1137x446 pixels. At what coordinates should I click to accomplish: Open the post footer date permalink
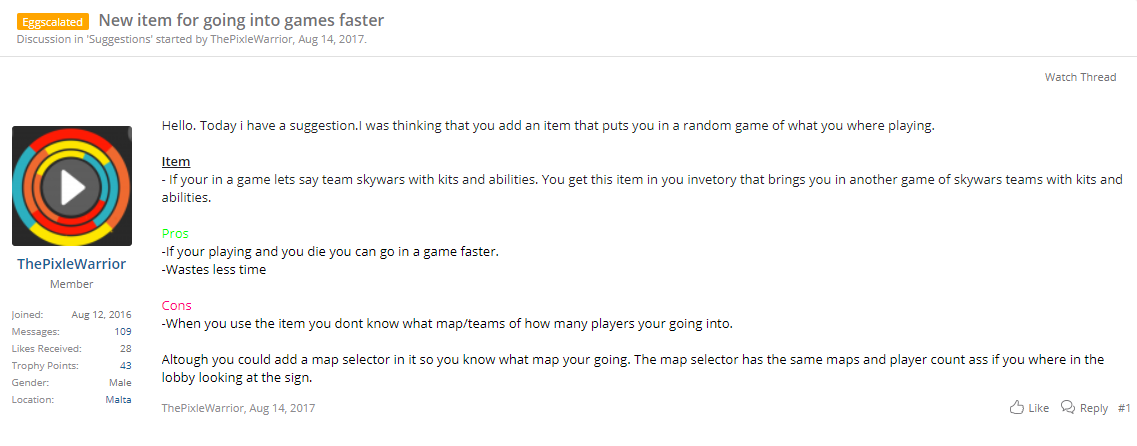tap(282, 408)
